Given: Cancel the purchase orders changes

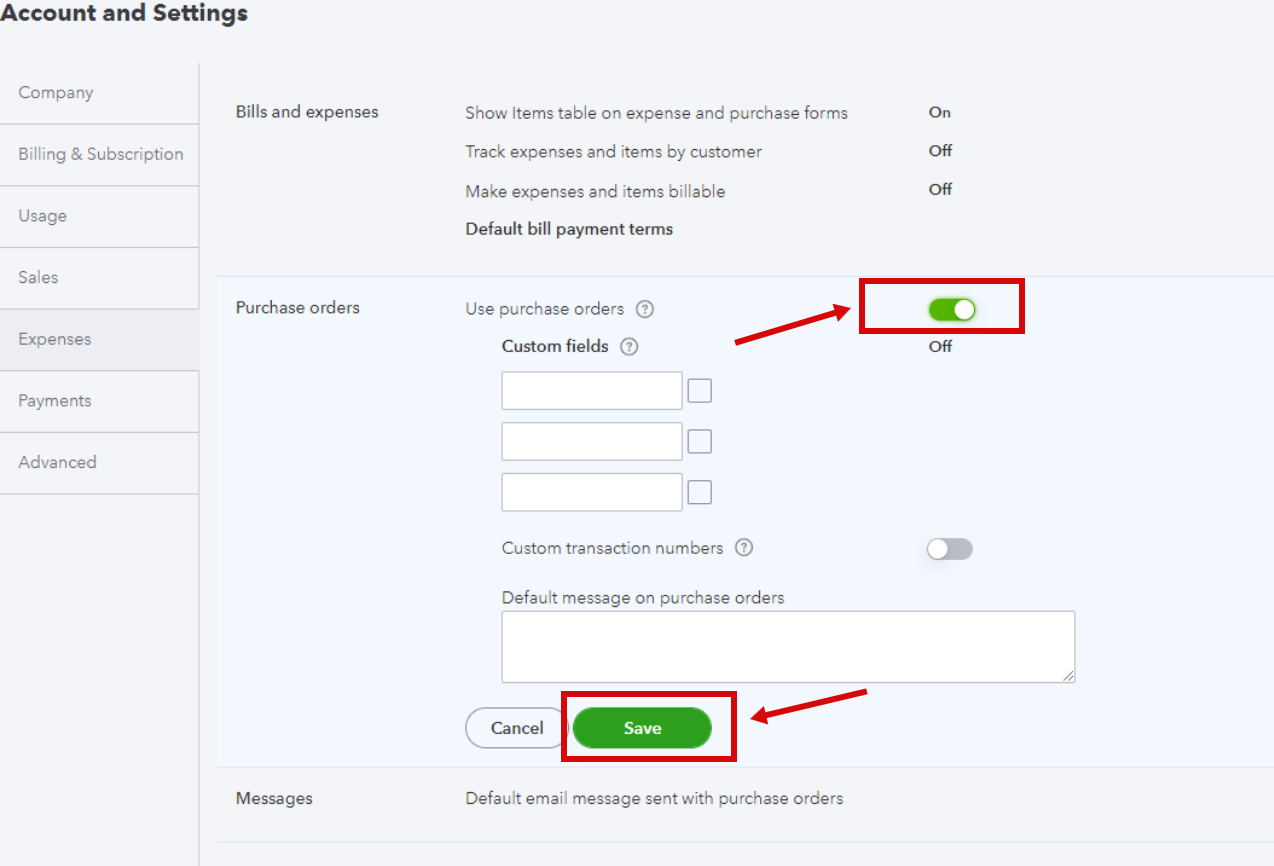Looking at the screenshot, I should [x=517, y=728].
